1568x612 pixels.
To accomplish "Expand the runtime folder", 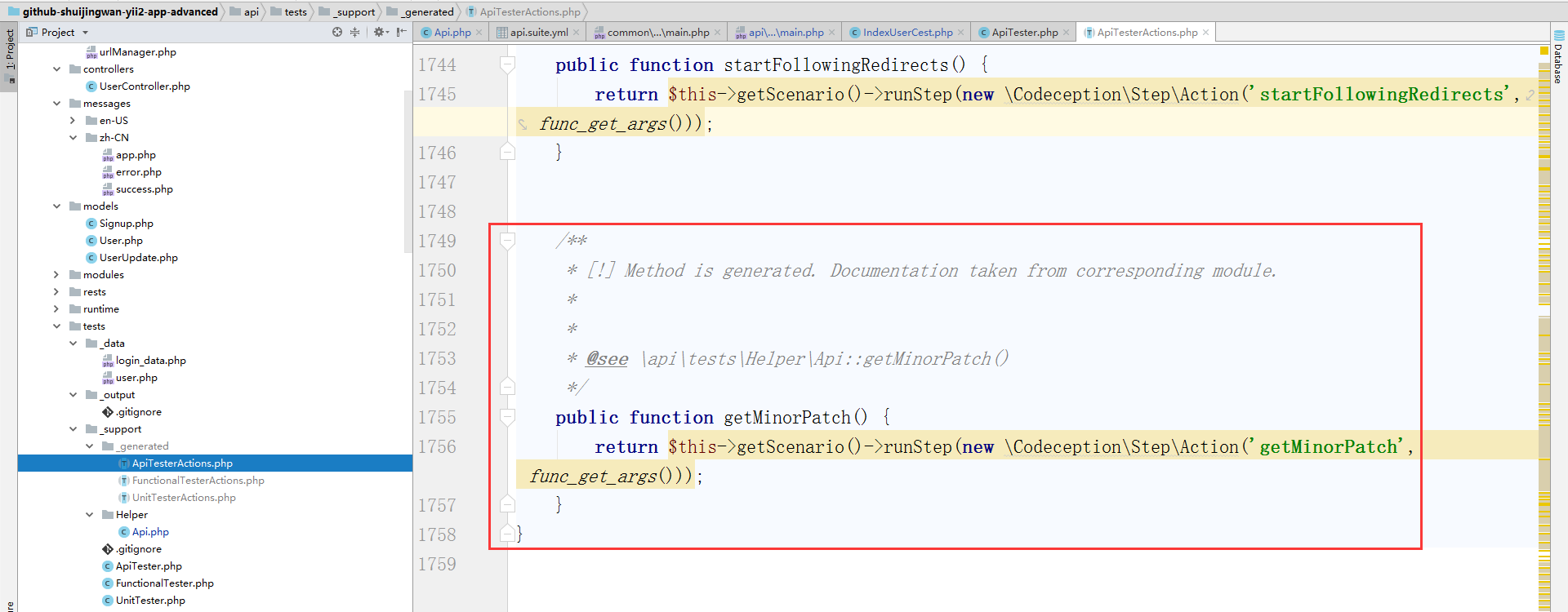I will click(x=56, y=309).
